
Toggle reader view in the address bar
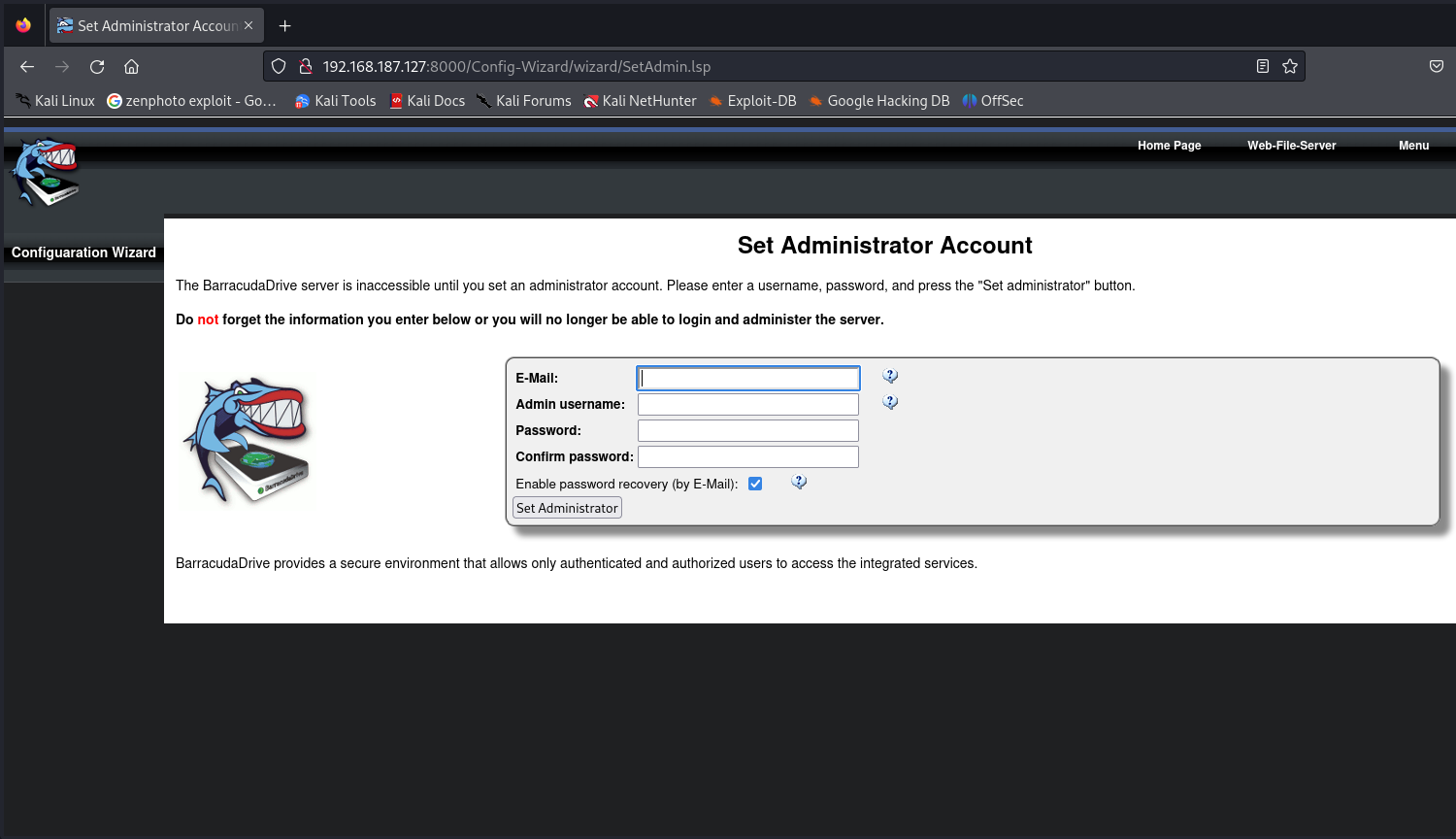tap(1263, 67)
